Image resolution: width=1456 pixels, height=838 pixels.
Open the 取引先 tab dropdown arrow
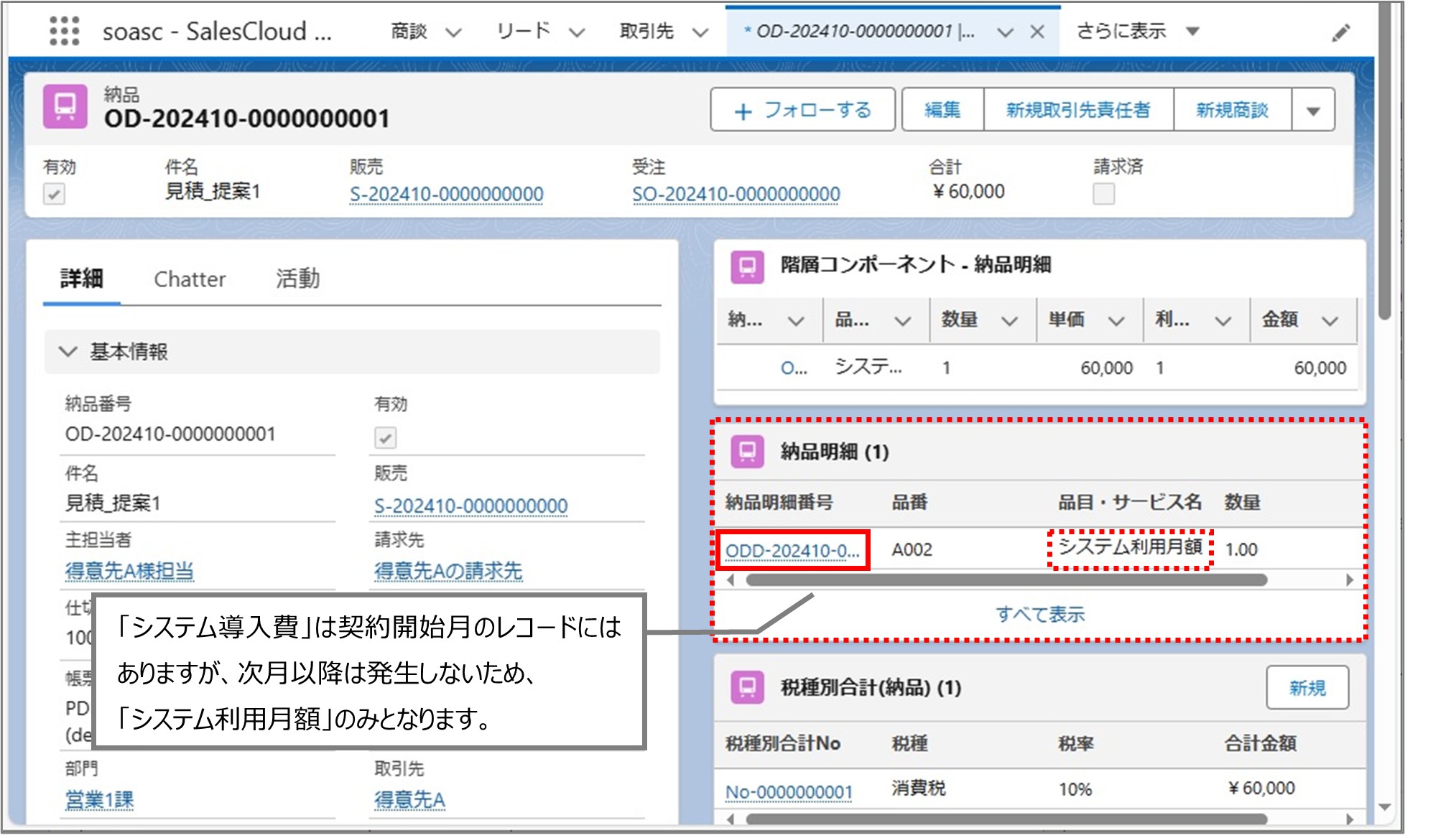click(700, 32)
